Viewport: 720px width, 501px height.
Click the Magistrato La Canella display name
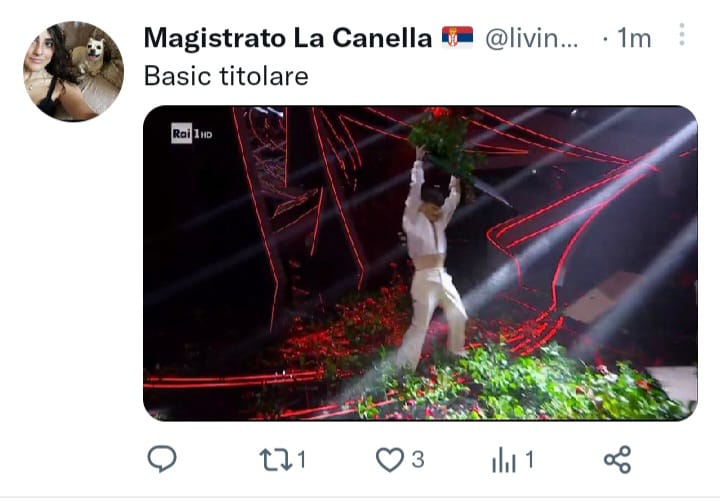click(x=288, y=38)
